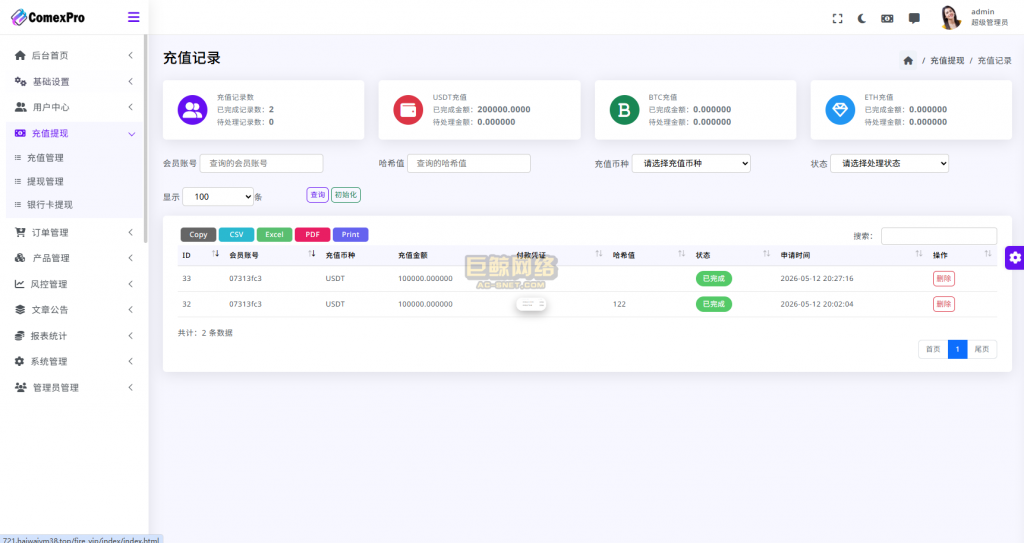Click the Print button
The width and height of the screenshot is (1024, 543).
(x=351, y=235)
